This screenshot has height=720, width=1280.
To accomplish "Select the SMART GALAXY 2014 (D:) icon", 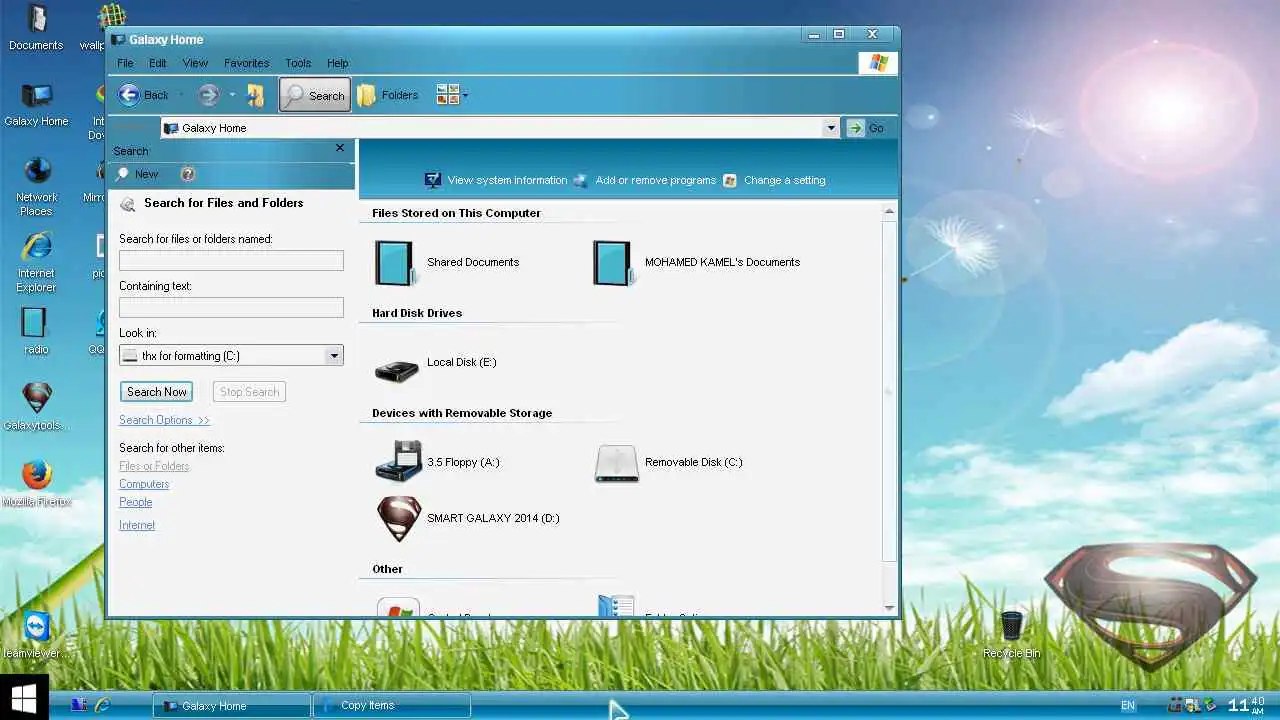I will pyautogui.click(x=398, y=518).
